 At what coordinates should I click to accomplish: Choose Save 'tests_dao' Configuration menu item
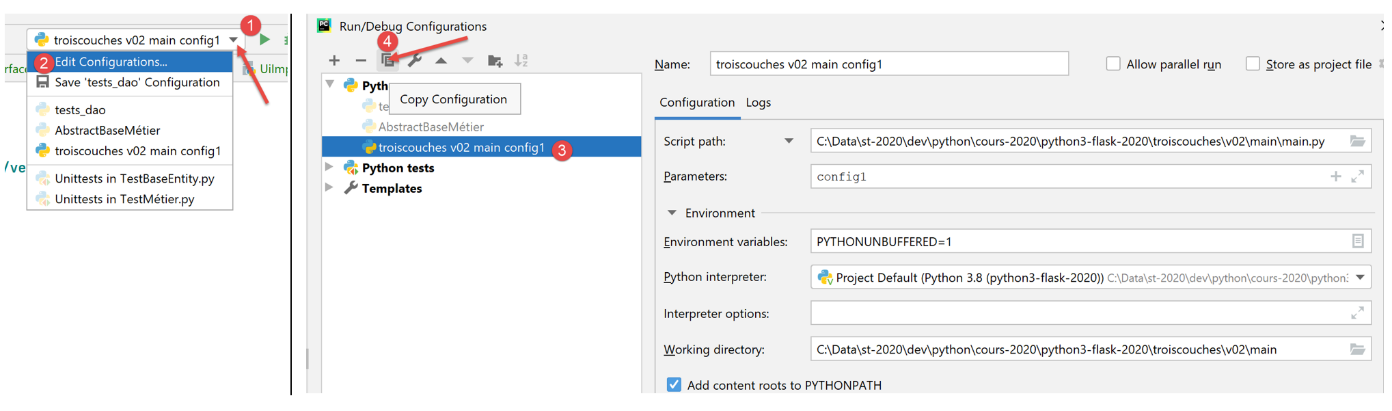pyautogui.click(x=137, y=82)
